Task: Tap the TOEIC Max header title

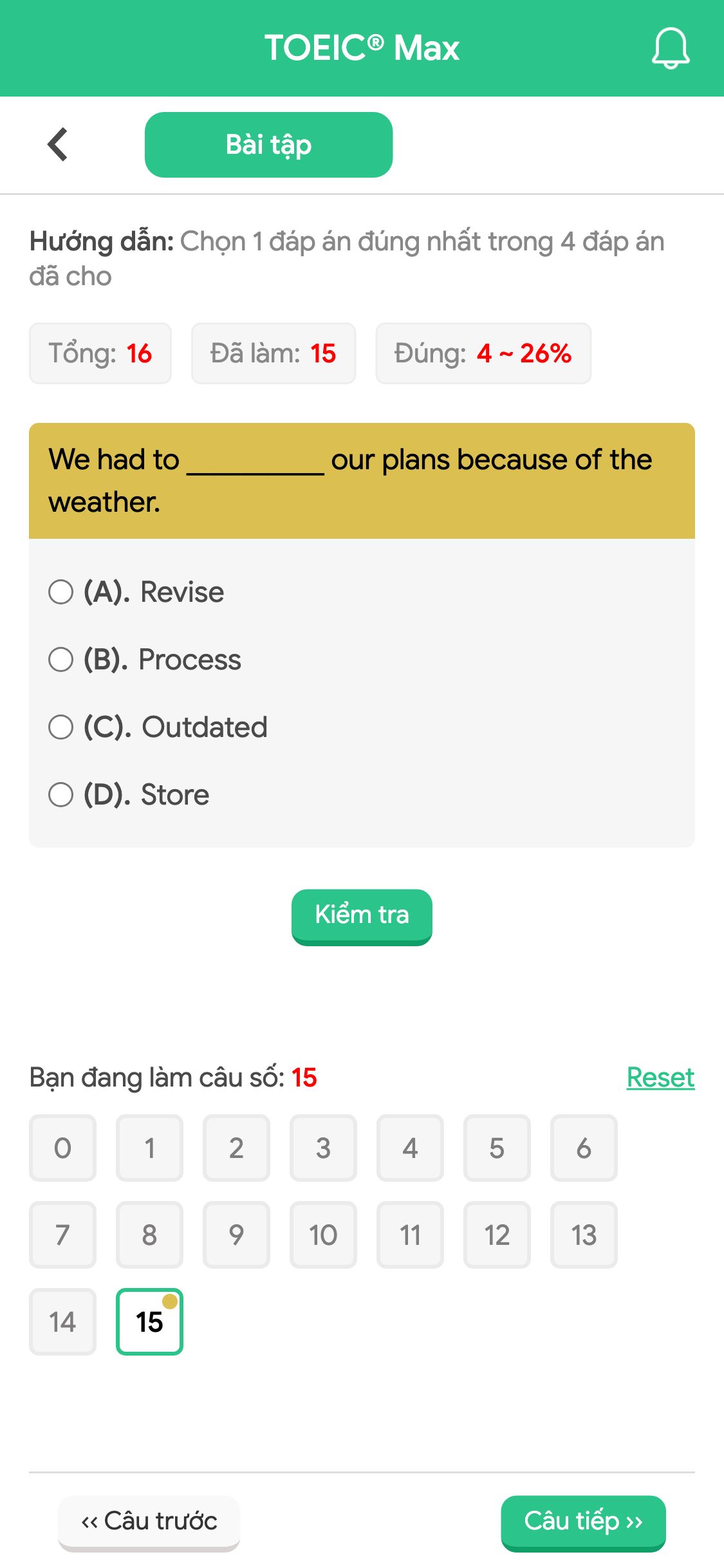Action: (362, 48)
